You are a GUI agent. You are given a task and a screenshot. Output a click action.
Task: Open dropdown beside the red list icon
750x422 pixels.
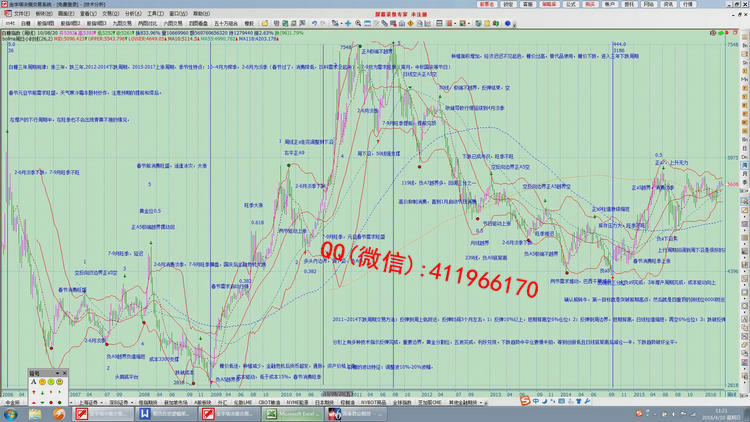(x=455, y=23)
